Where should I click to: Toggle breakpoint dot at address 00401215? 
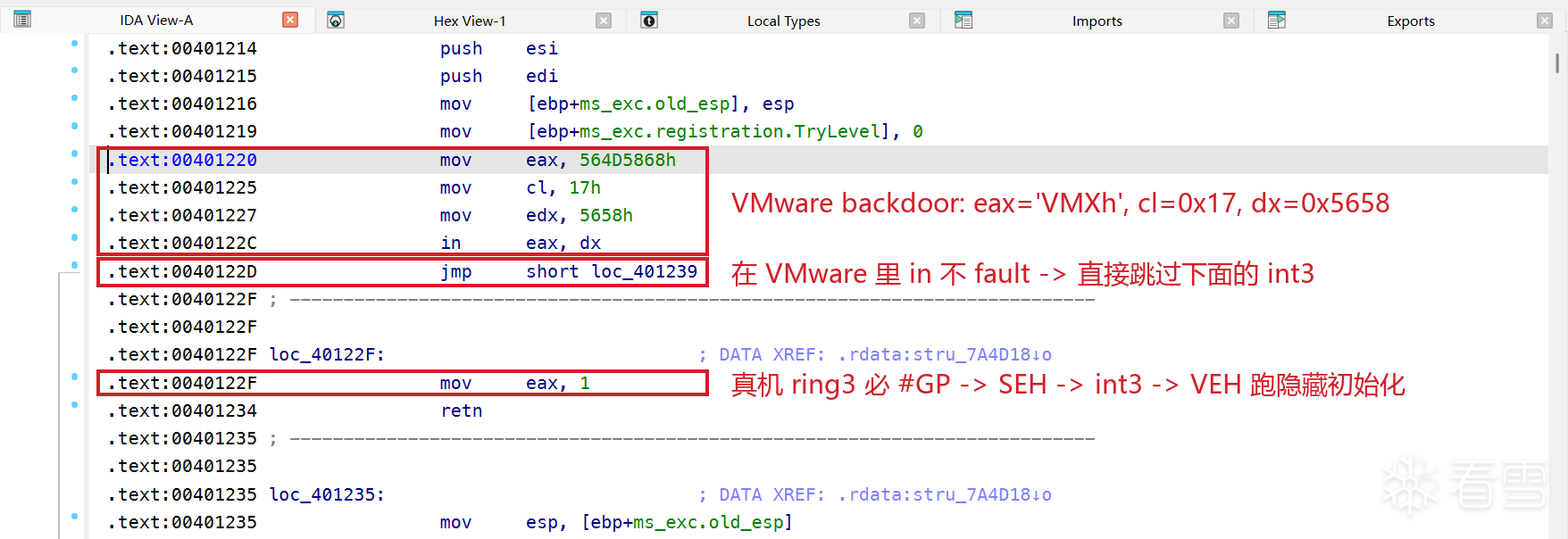click(x=74, y=70)
